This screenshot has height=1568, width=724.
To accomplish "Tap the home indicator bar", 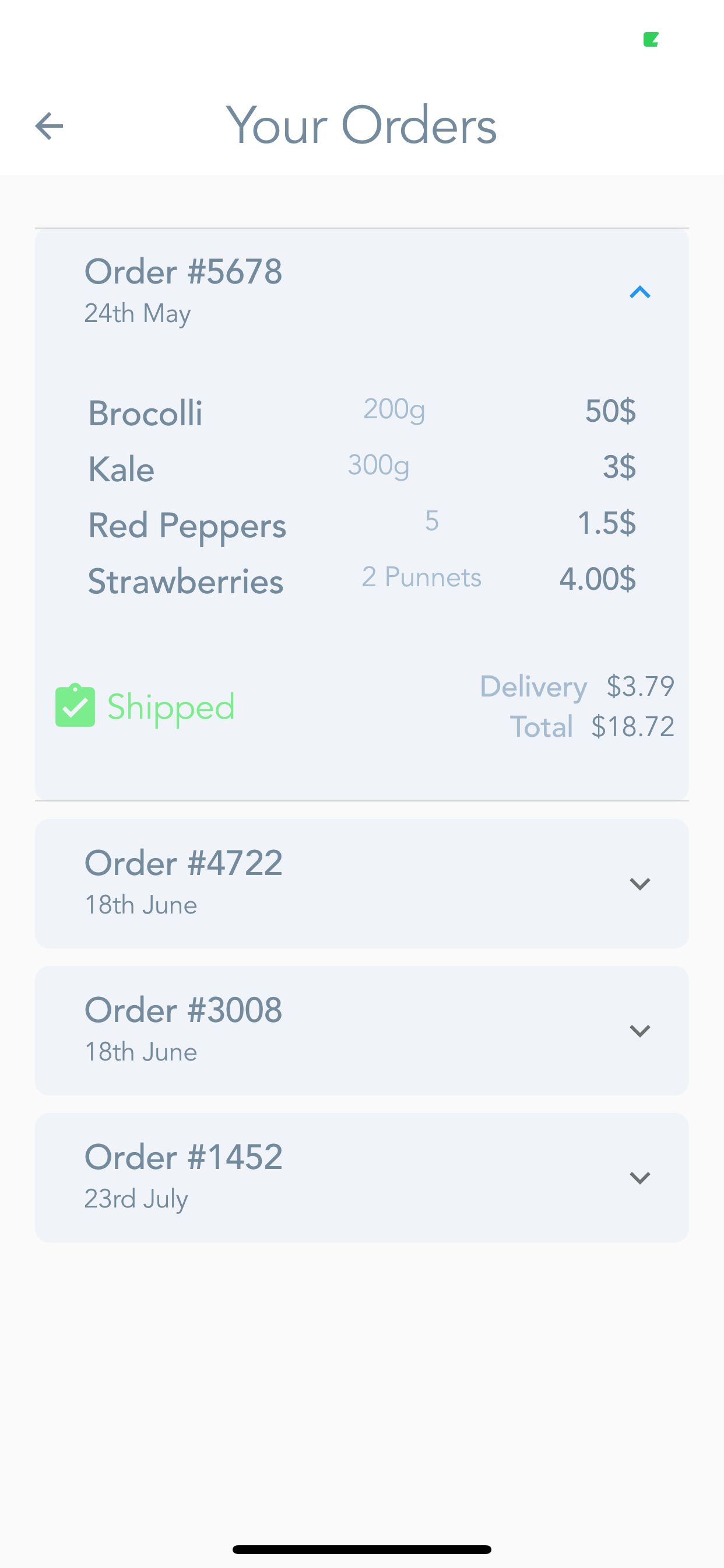I will point(361,1549).
